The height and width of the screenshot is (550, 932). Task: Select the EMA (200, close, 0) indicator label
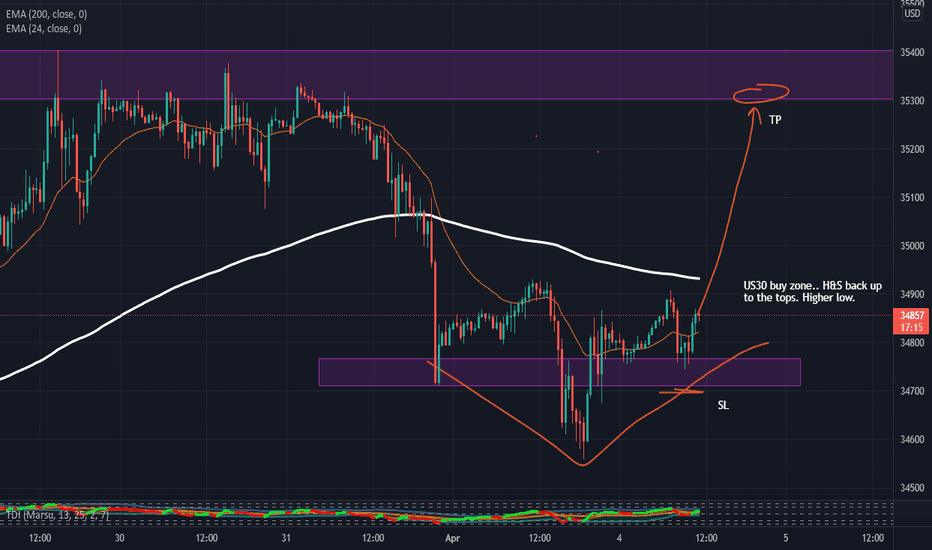pyautogui.click(x=46, y=14)
